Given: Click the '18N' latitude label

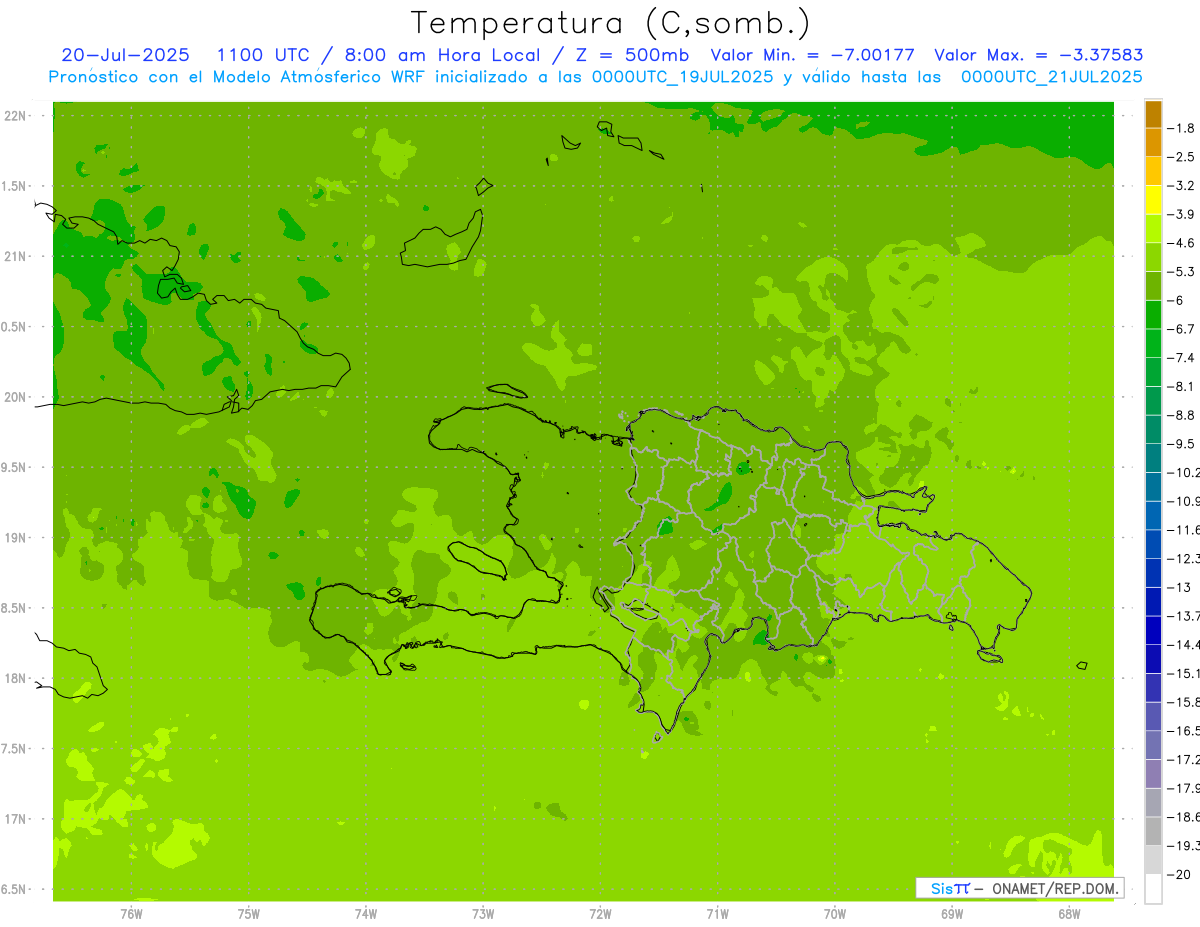Looking at the screenshot, I should point(16,679).
